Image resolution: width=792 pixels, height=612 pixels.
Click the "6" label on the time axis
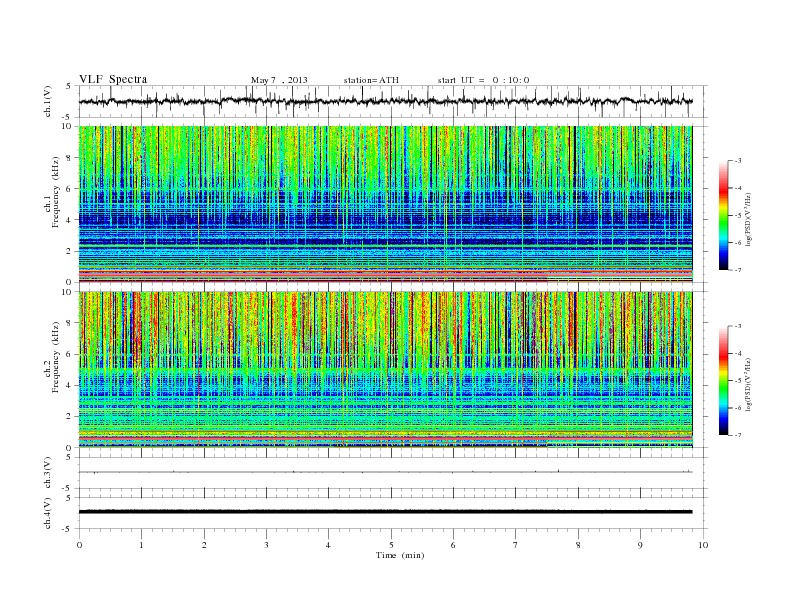(x=453, y=545)
